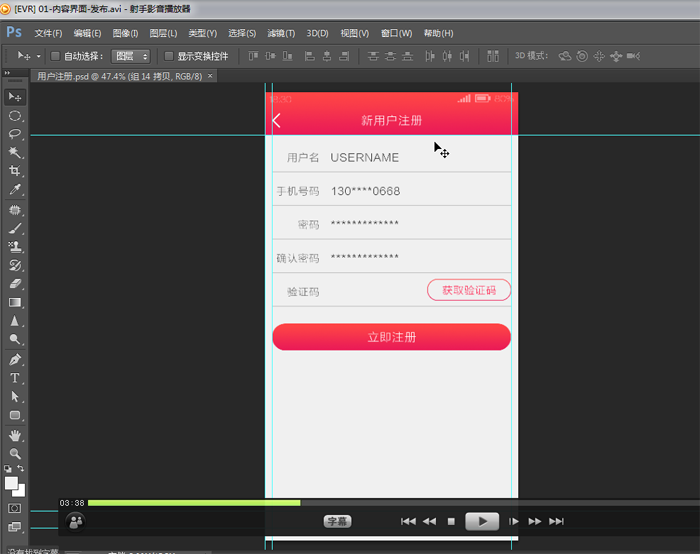The height and width of the screenshot is (554, 700).
Task: Click the back arrow in mockup header
Action: click(x=276, y=121)
